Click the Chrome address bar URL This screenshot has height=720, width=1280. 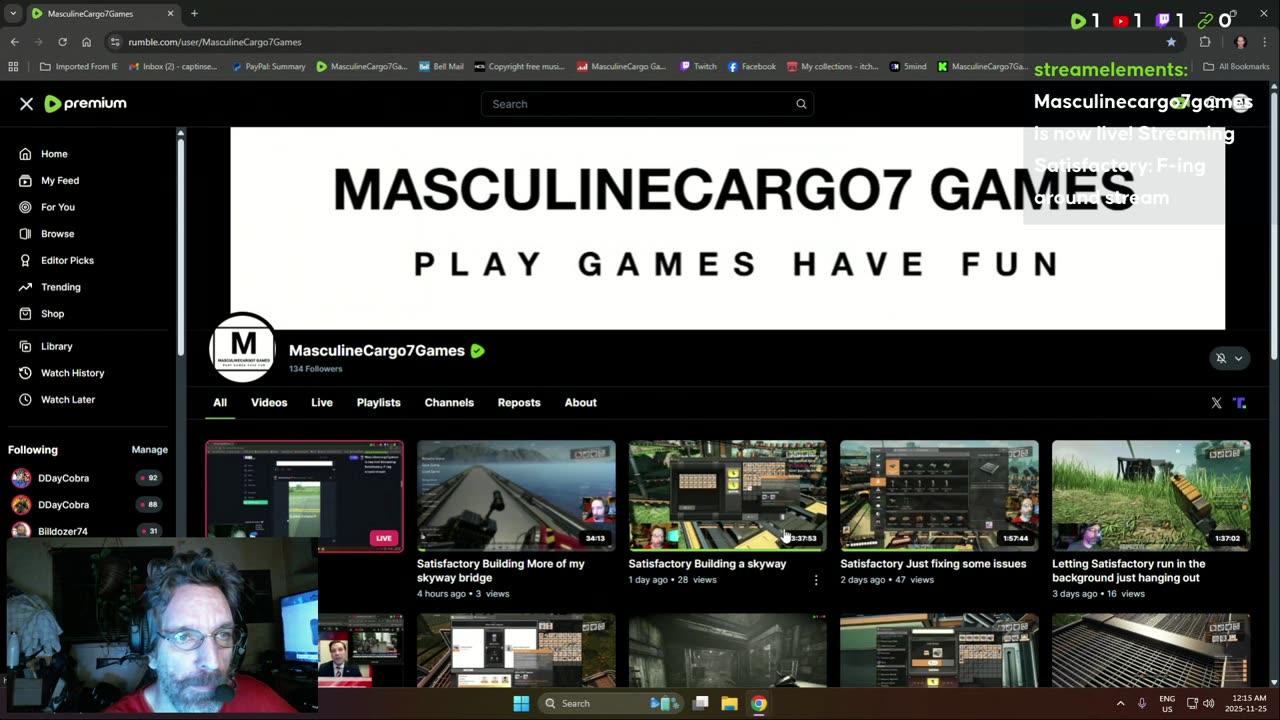(x=214, y=42)
